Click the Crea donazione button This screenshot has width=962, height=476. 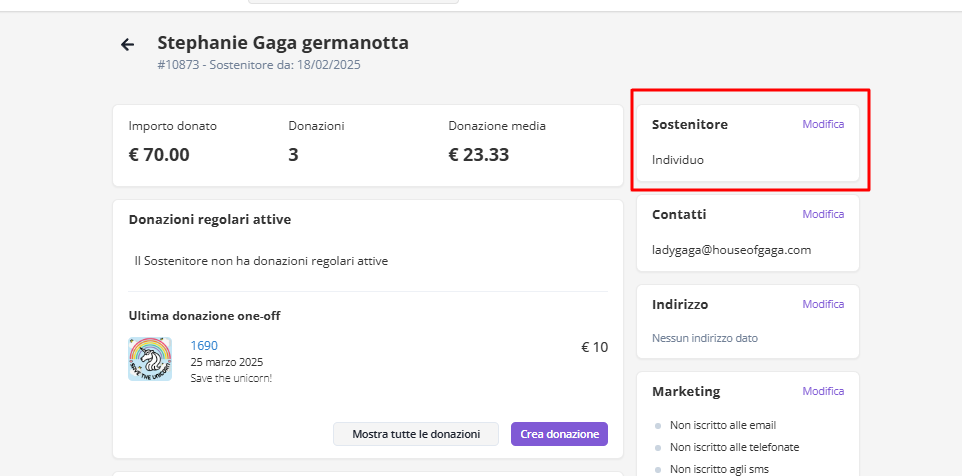click(x=559, y=434)
